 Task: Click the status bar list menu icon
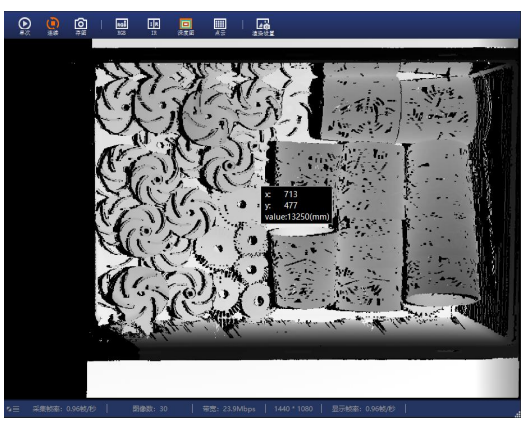(x=13, y=409)
